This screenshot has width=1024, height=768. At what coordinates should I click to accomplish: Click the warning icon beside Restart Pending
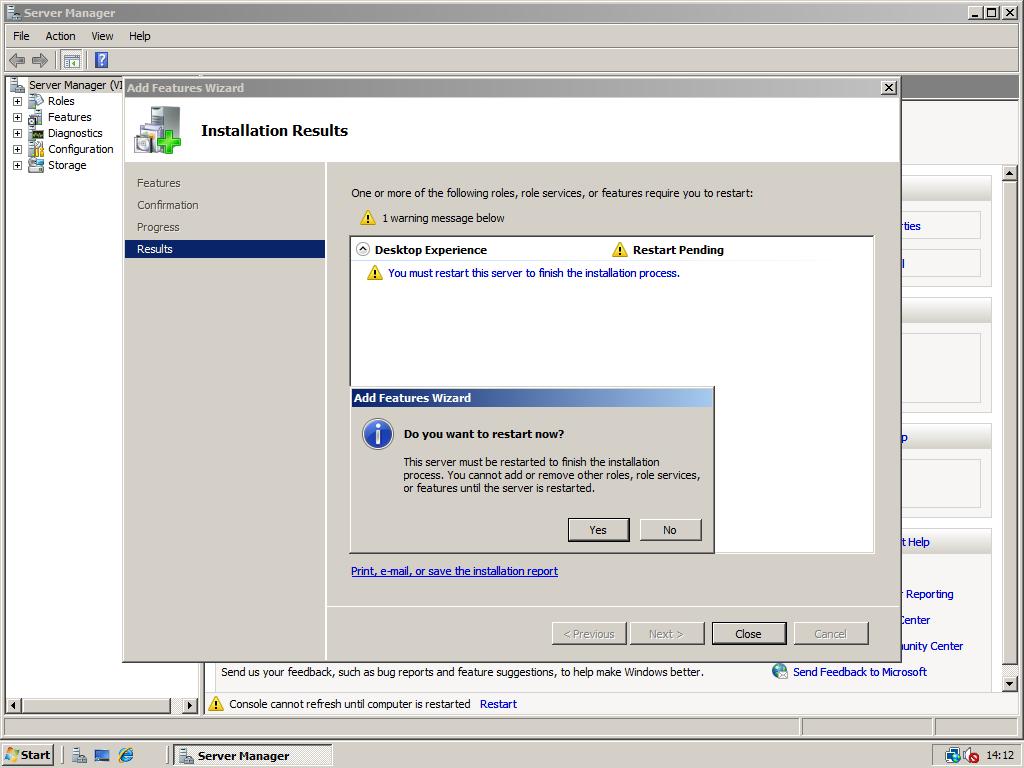[x=619, y=249]
